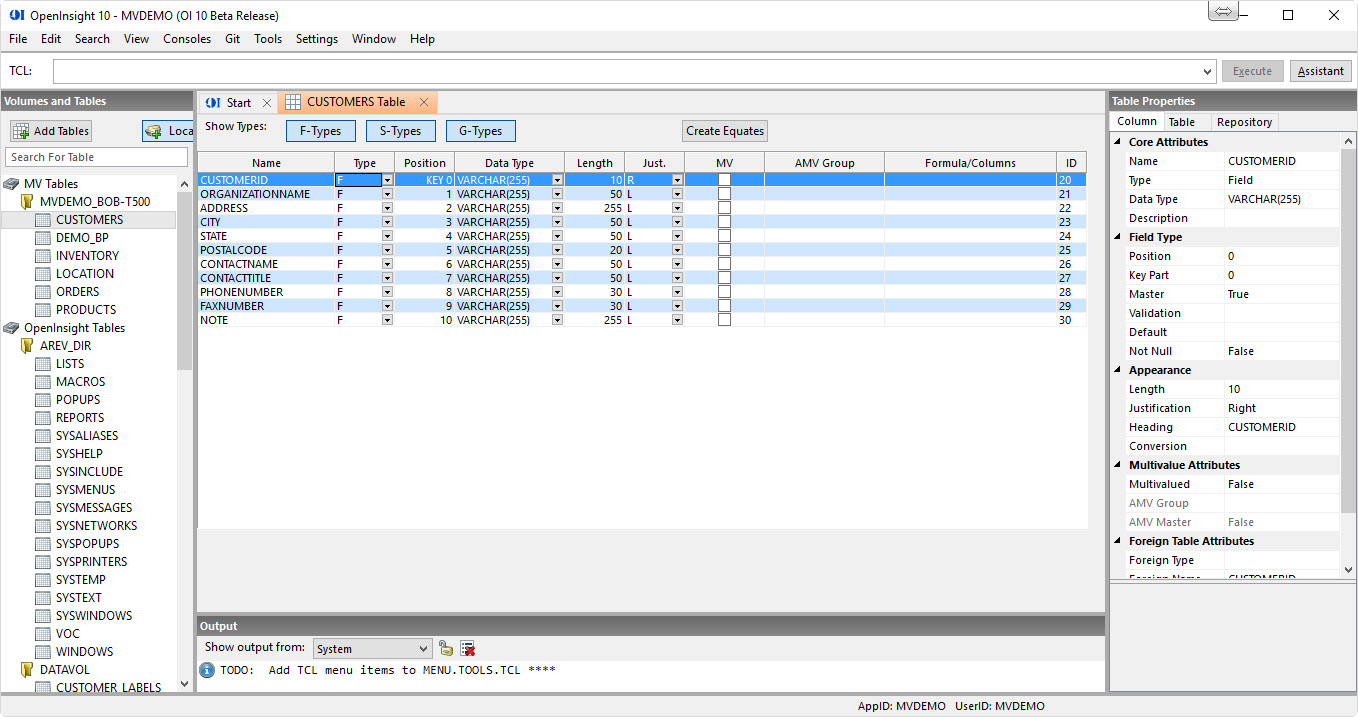Image resolution: width=1358 pixels, height=717 pixels.
Task: Click the F-Types filter button
Action: pyautogui.click(x=321, y=131)
